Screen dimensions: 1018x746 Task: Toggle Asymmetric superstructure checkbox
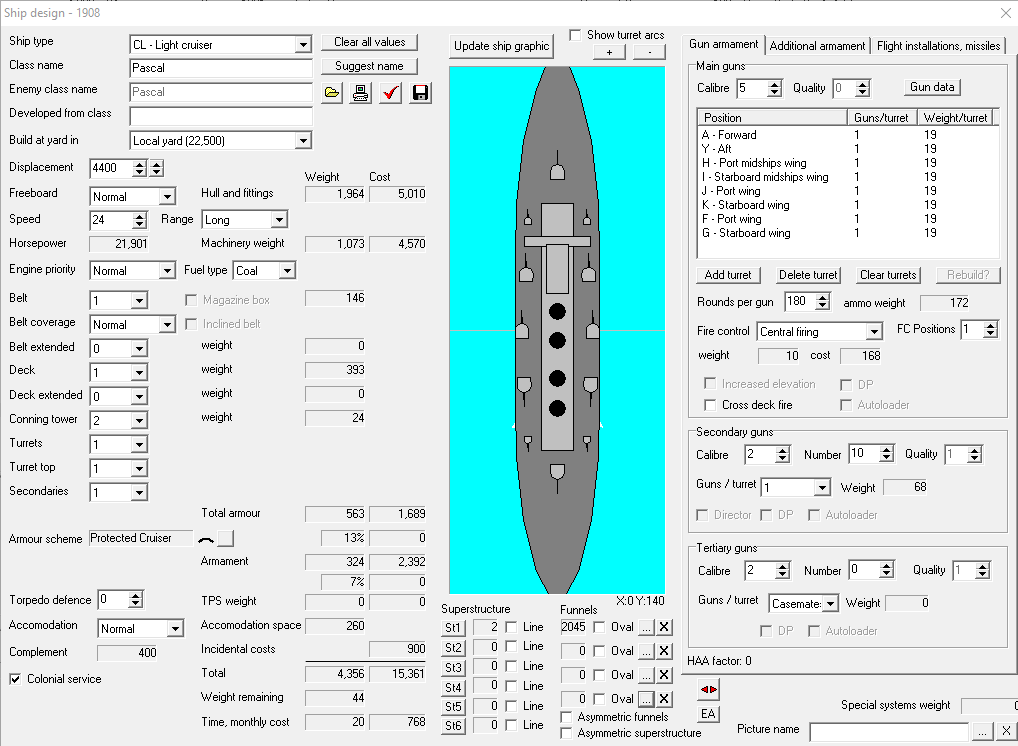pyautogui.click(x=566, y=733)
